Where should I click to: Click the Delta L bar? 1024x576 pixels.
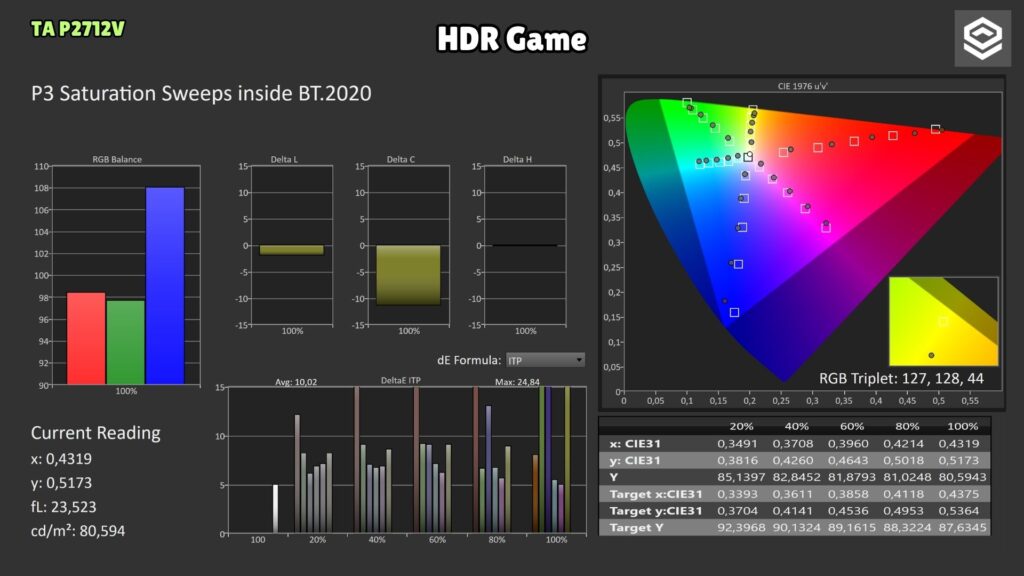point(291,250)
